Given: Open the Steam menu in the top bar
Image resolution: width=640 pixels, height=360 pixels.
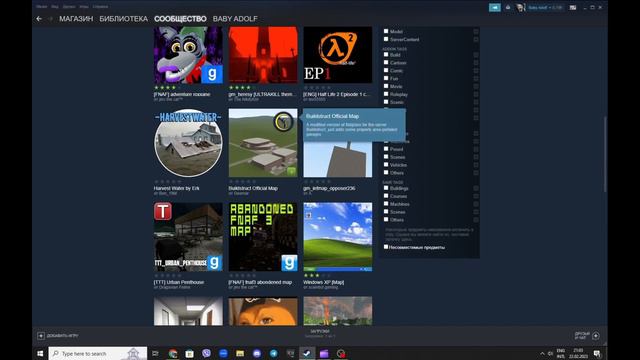Looking at the screenshot, I should point(41,7).
